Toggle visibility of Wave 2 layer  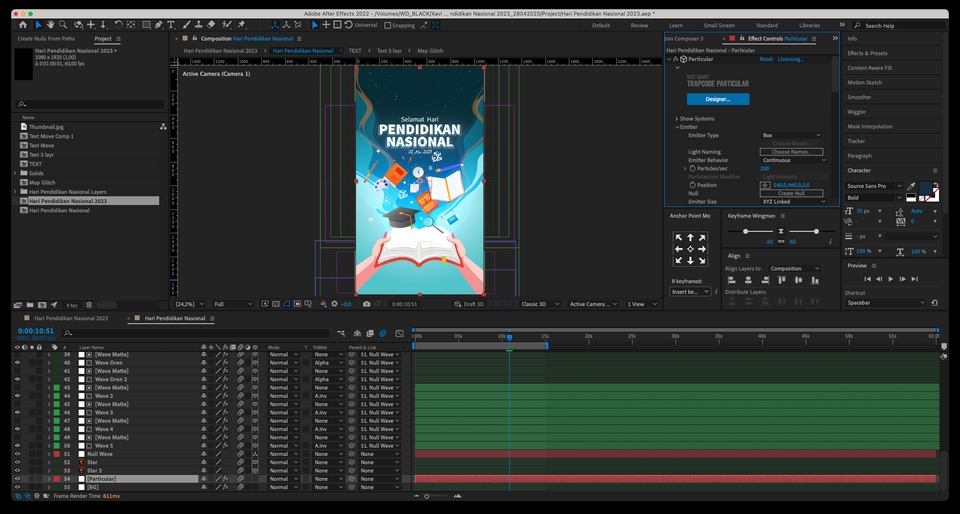click(x=17, y=396)
